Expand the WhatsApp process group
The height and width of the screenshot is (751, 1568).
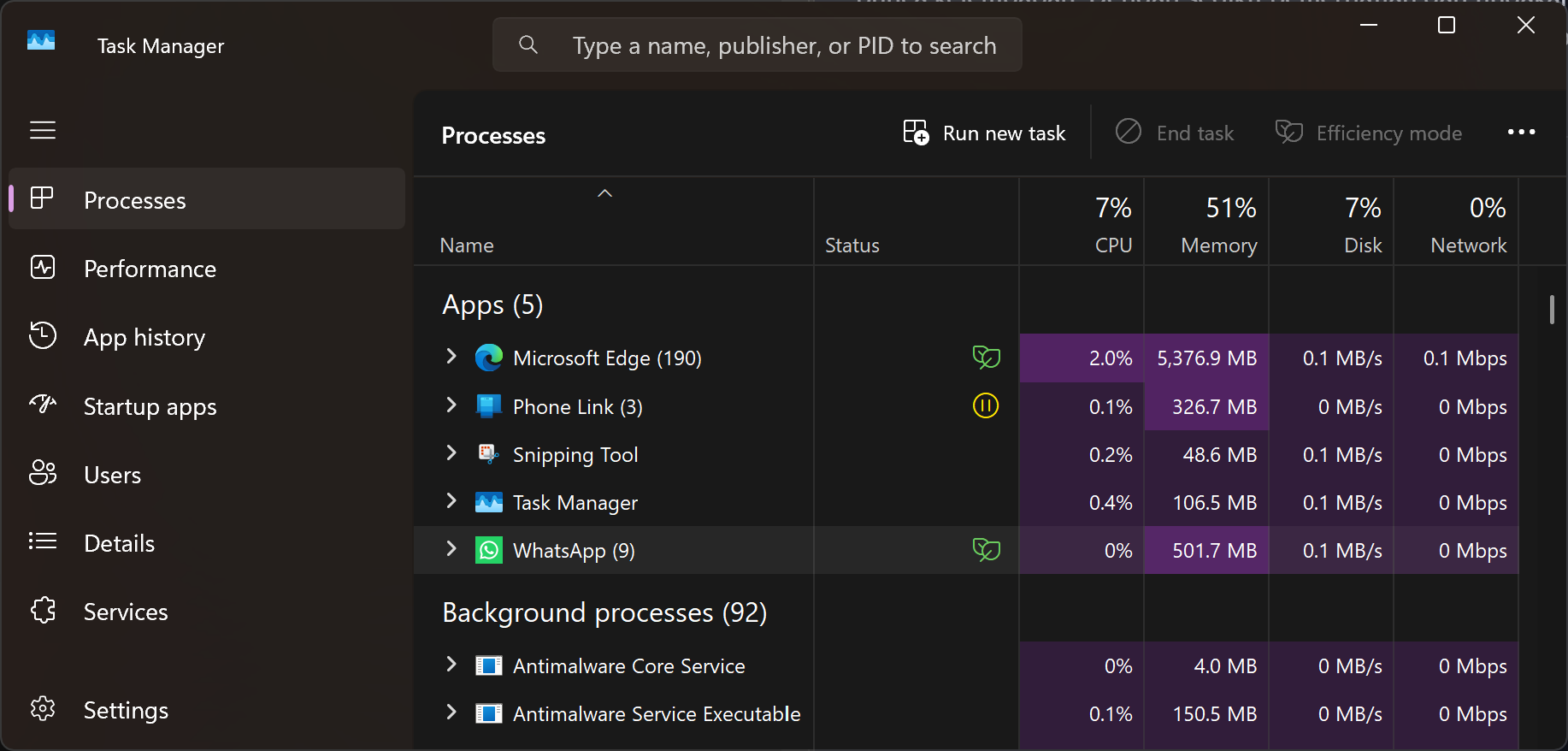(451, 549)
